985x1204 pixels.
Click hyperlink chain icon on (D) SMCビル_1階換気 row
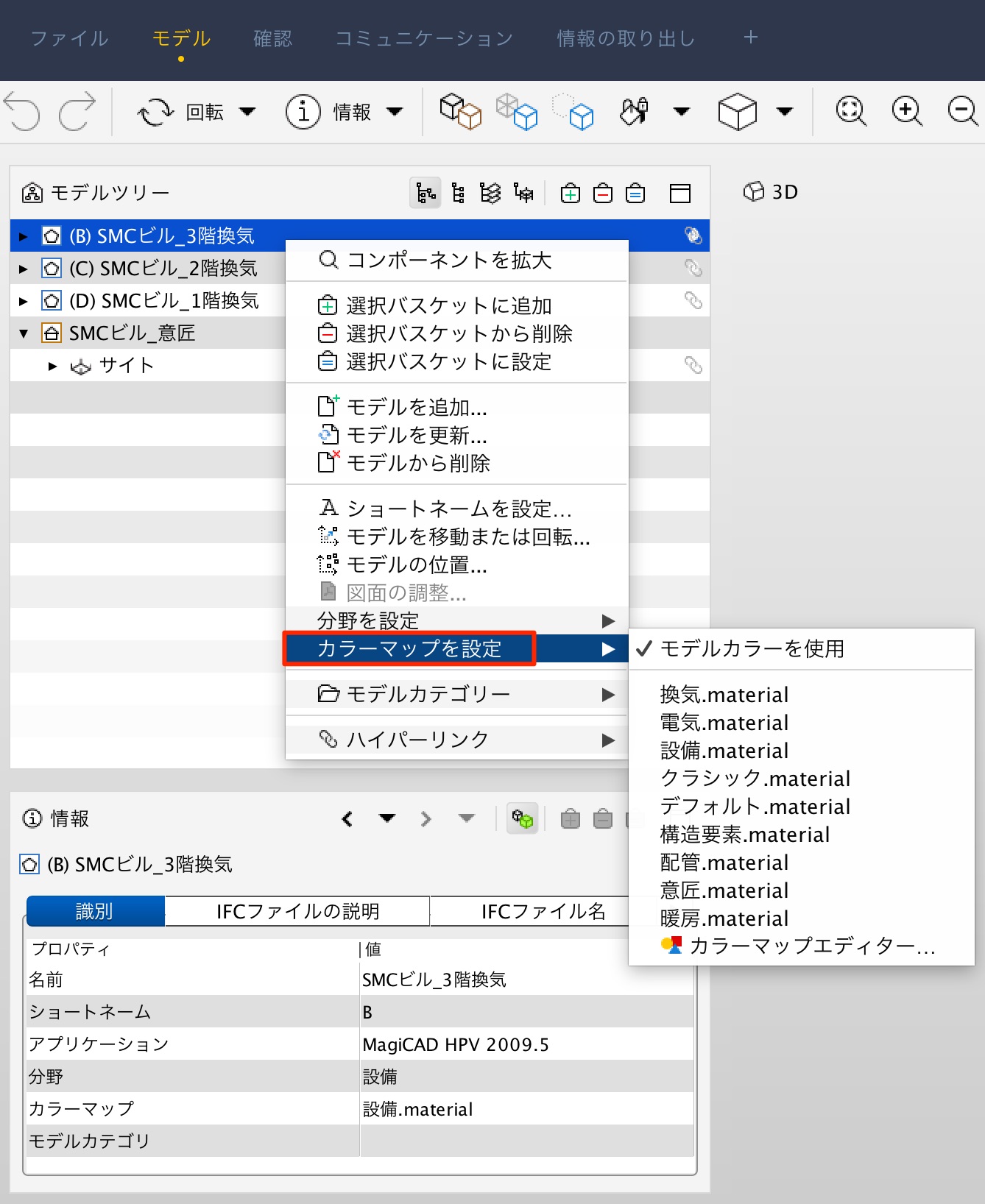(x=693, y=300)
